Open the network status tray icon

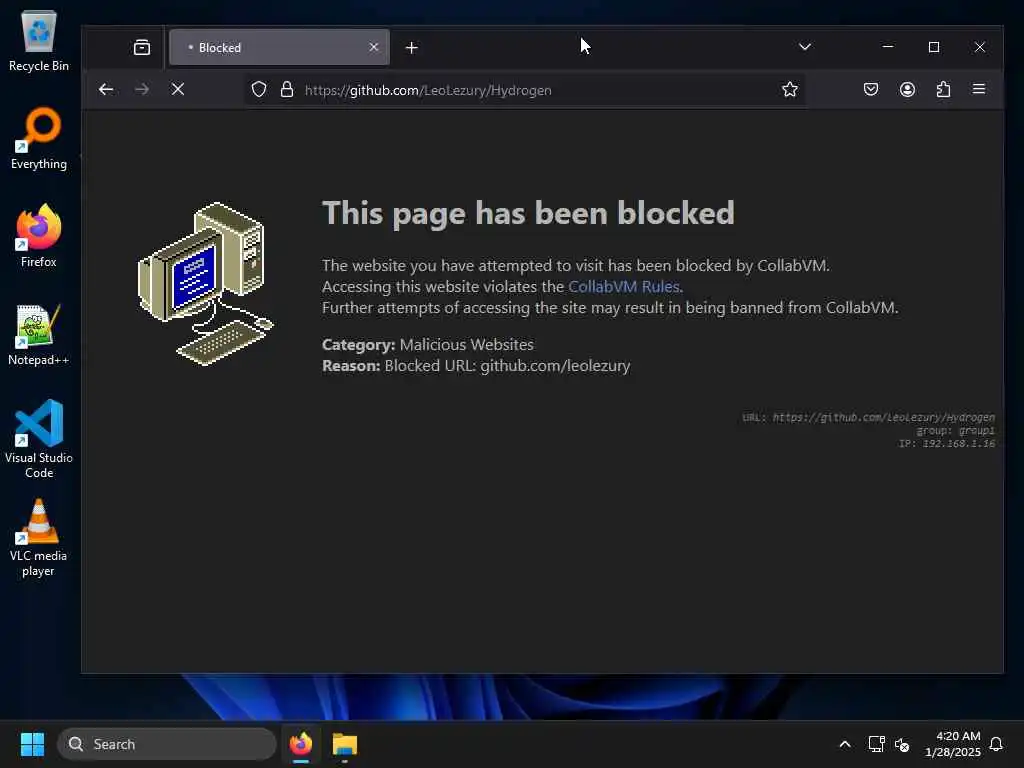coord(876,744)
